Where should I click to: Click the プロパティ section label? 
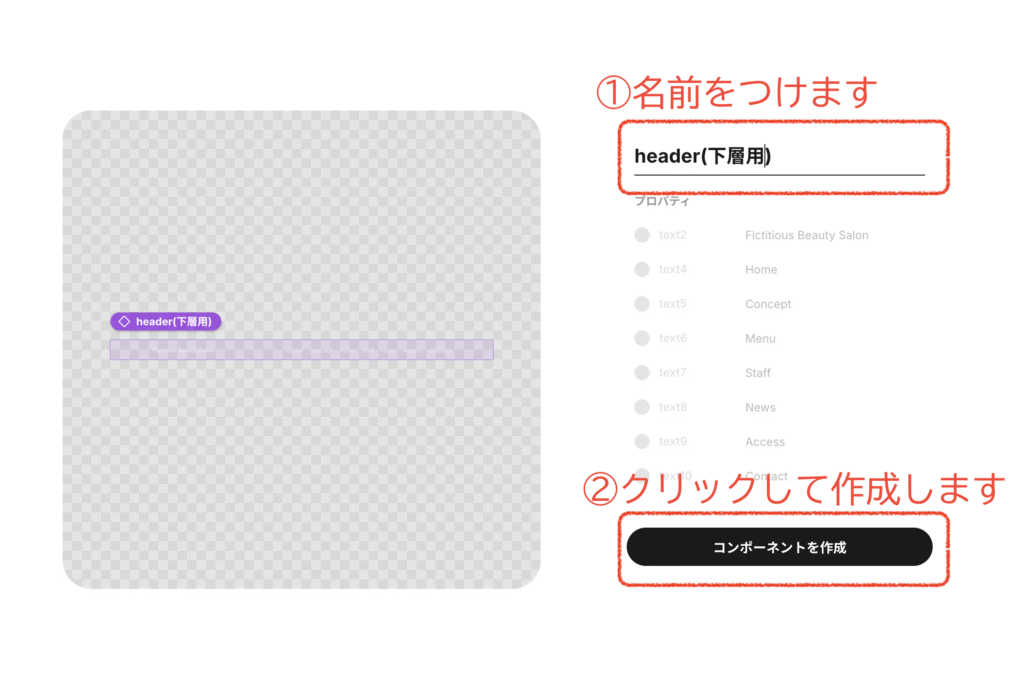662,201
